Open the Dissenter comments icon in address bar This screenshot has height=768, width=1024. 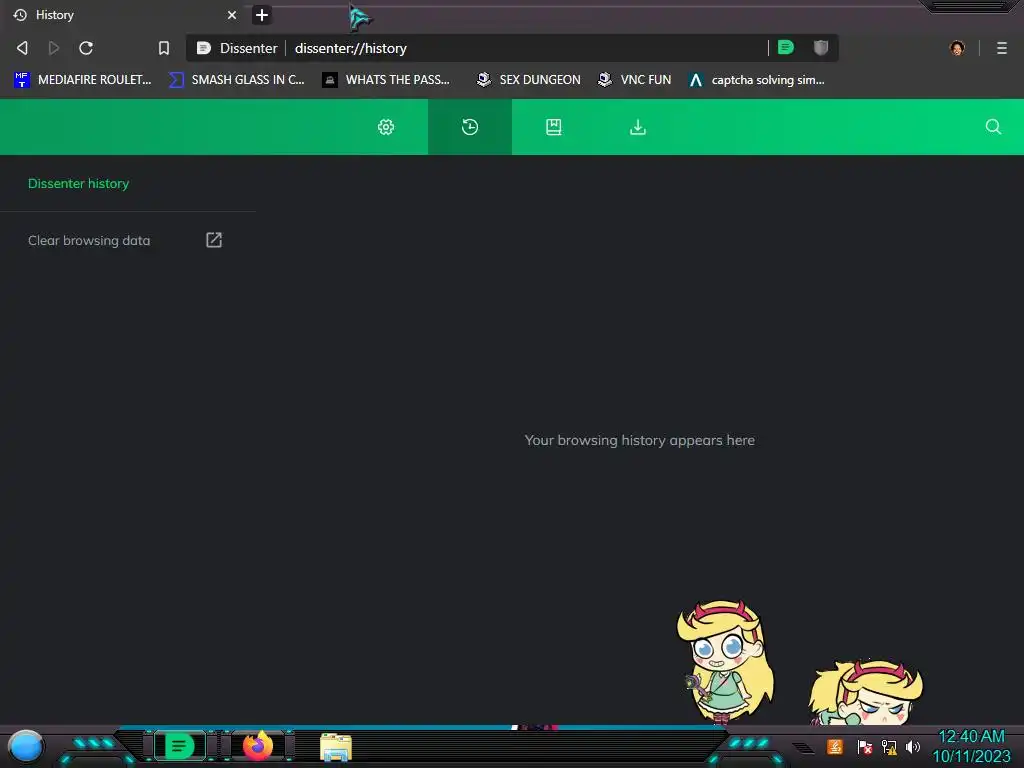786,47
